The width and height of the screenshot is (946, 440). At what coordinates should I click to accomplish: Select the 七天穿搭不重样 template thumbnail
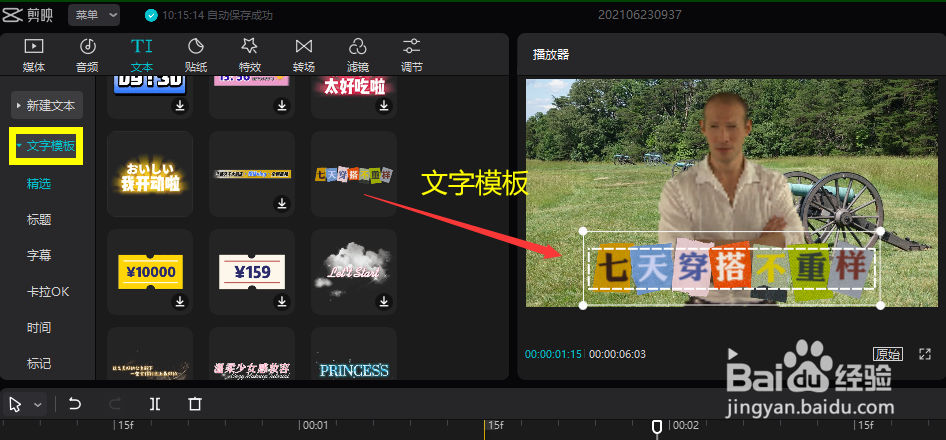354,174
